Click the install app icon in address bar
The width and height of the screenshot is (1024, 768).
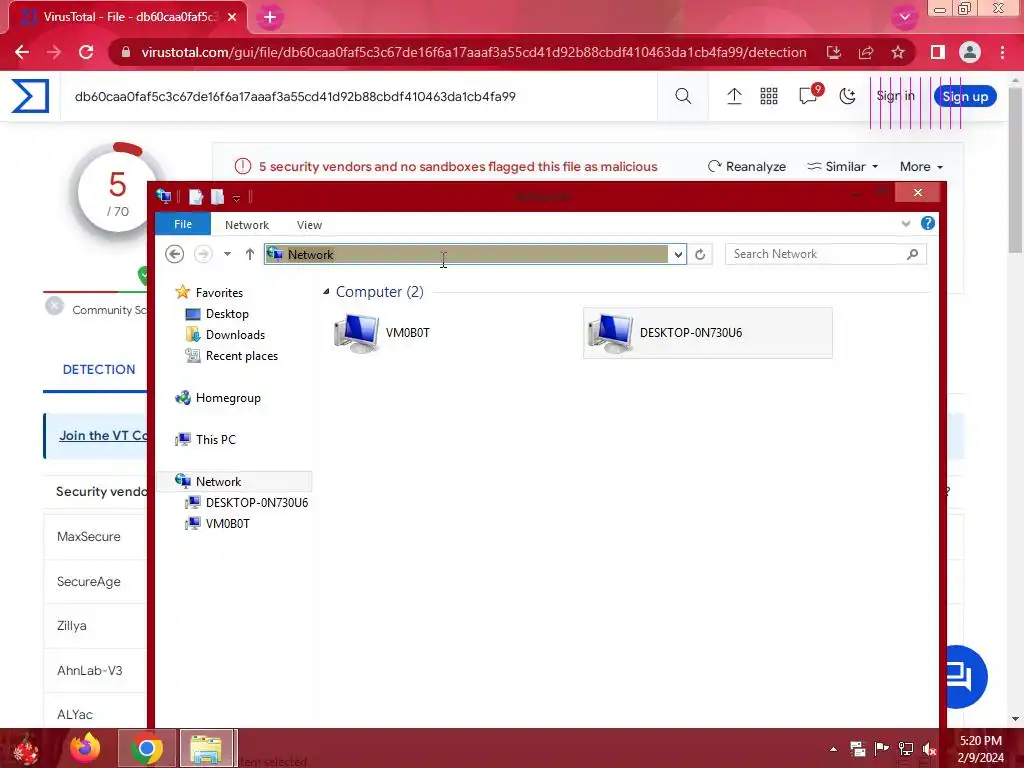coord(833,52)
